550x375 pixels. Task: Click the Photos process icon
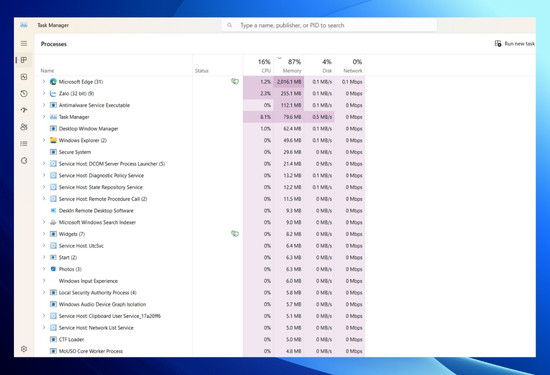53,269
